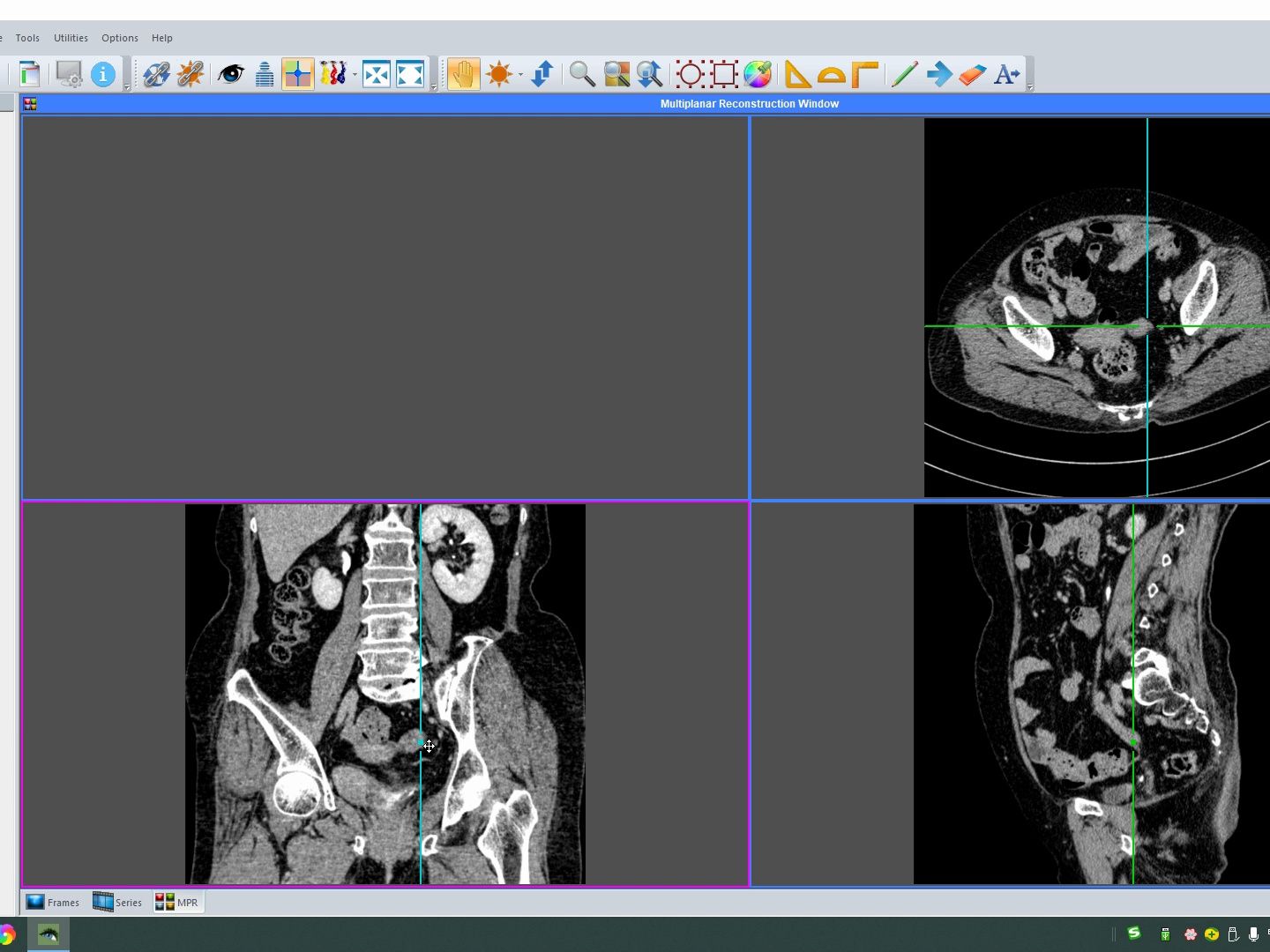Click the colored paint drips icon
The height and width of the screenshot is (952, 1270).
333,74
